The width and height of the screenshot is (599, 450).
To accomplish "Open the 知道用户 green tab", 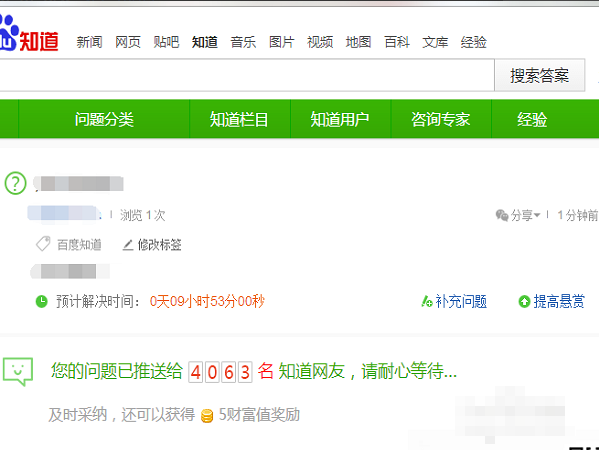I will pyautogui.click(x=340, y=119).
